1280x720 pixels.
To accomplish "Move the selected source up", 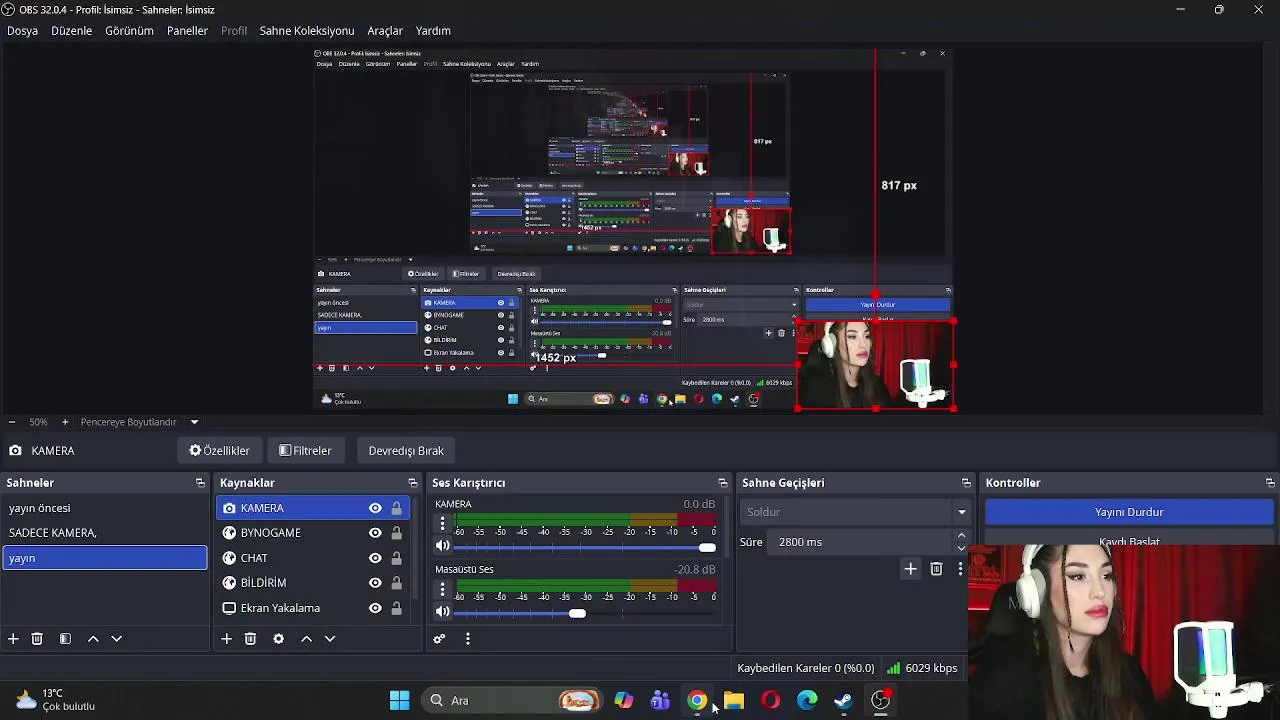I will (x=307, y=639).
